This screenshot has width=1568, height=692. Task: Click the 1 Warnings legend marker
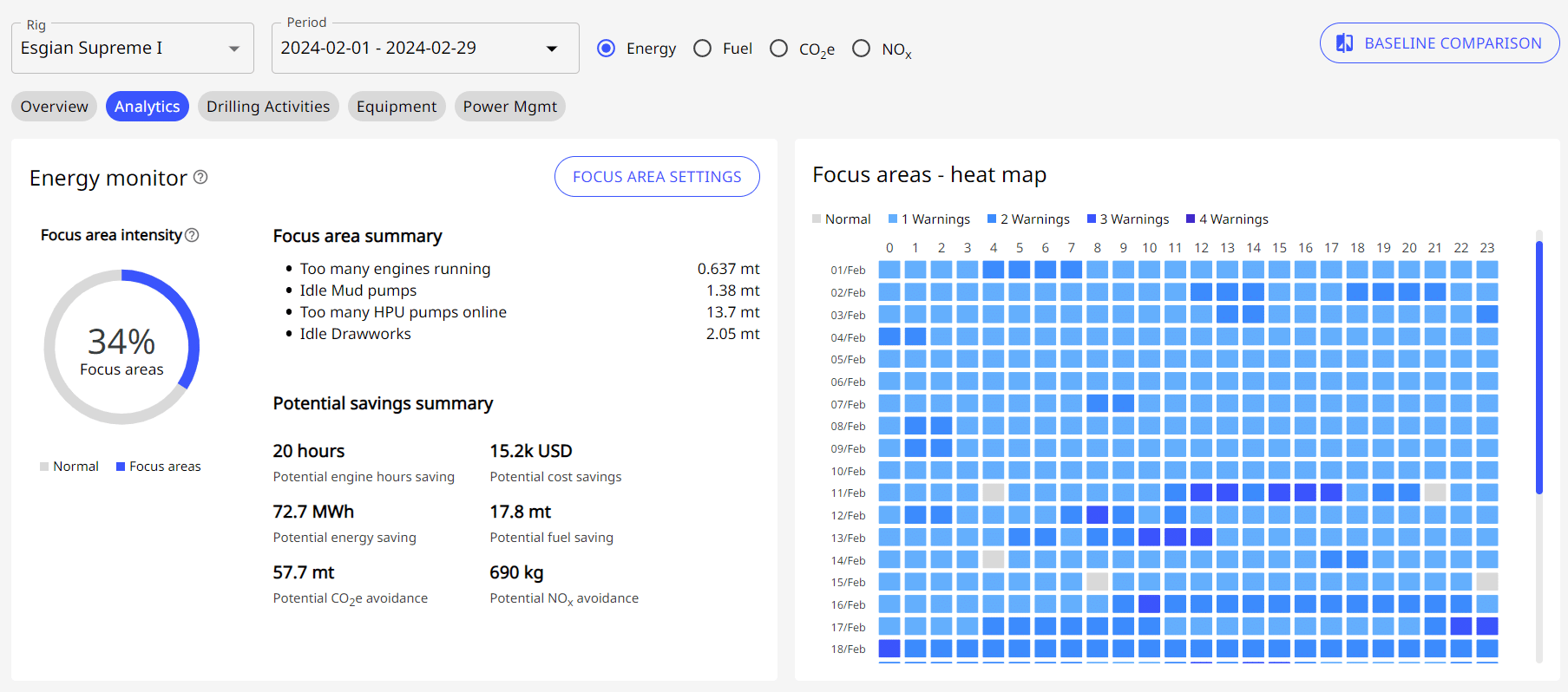coord(893,219)
